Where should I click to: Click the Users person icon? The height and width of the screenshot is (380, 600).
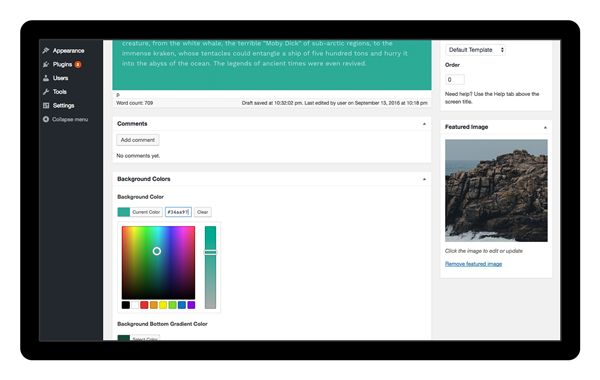(46, 78)
